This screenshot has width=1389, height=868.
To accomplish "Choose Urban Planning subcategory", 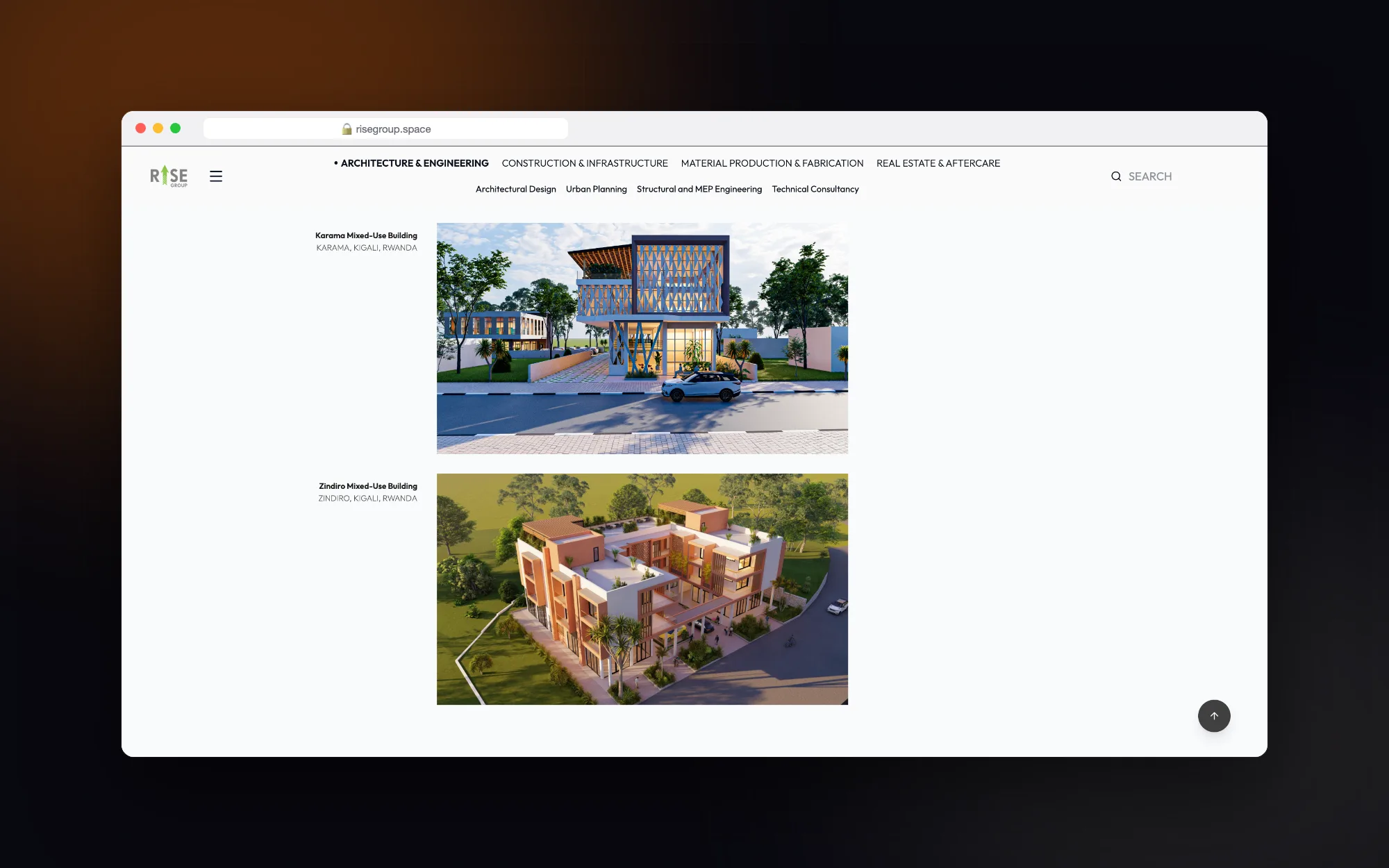I will [597, 189].
